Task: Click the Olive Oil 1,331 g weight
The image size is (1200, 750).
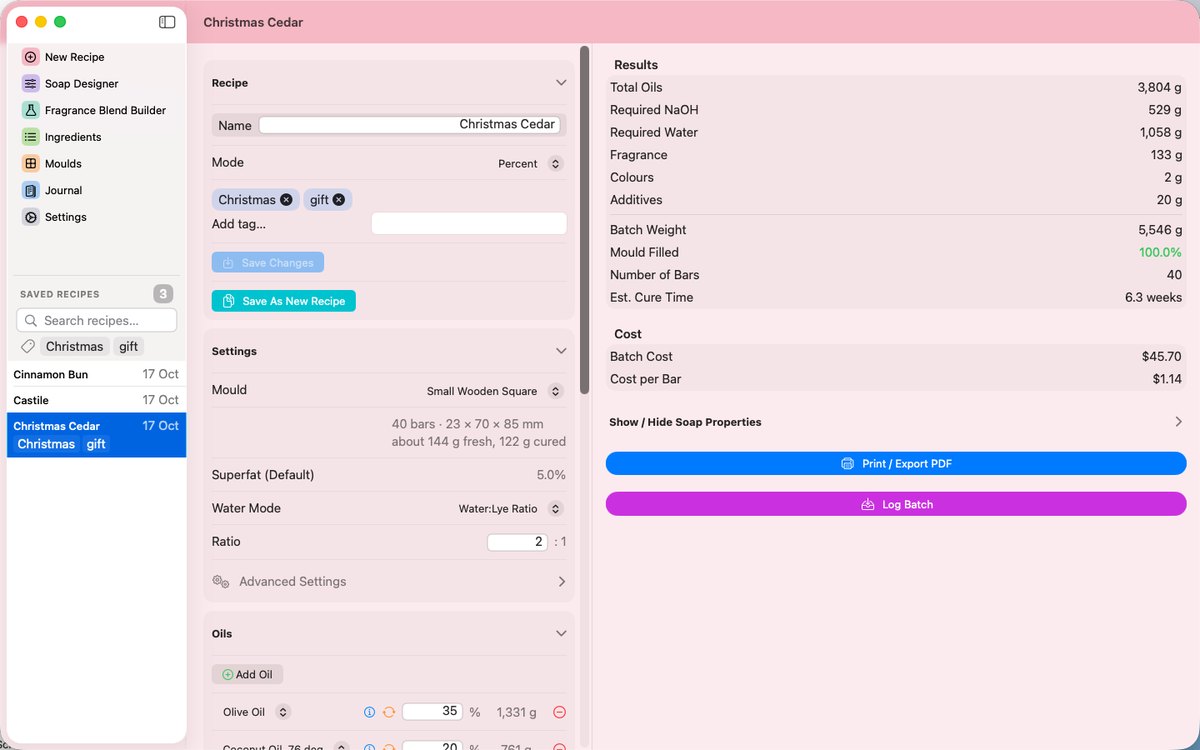Action: (516, 712)
